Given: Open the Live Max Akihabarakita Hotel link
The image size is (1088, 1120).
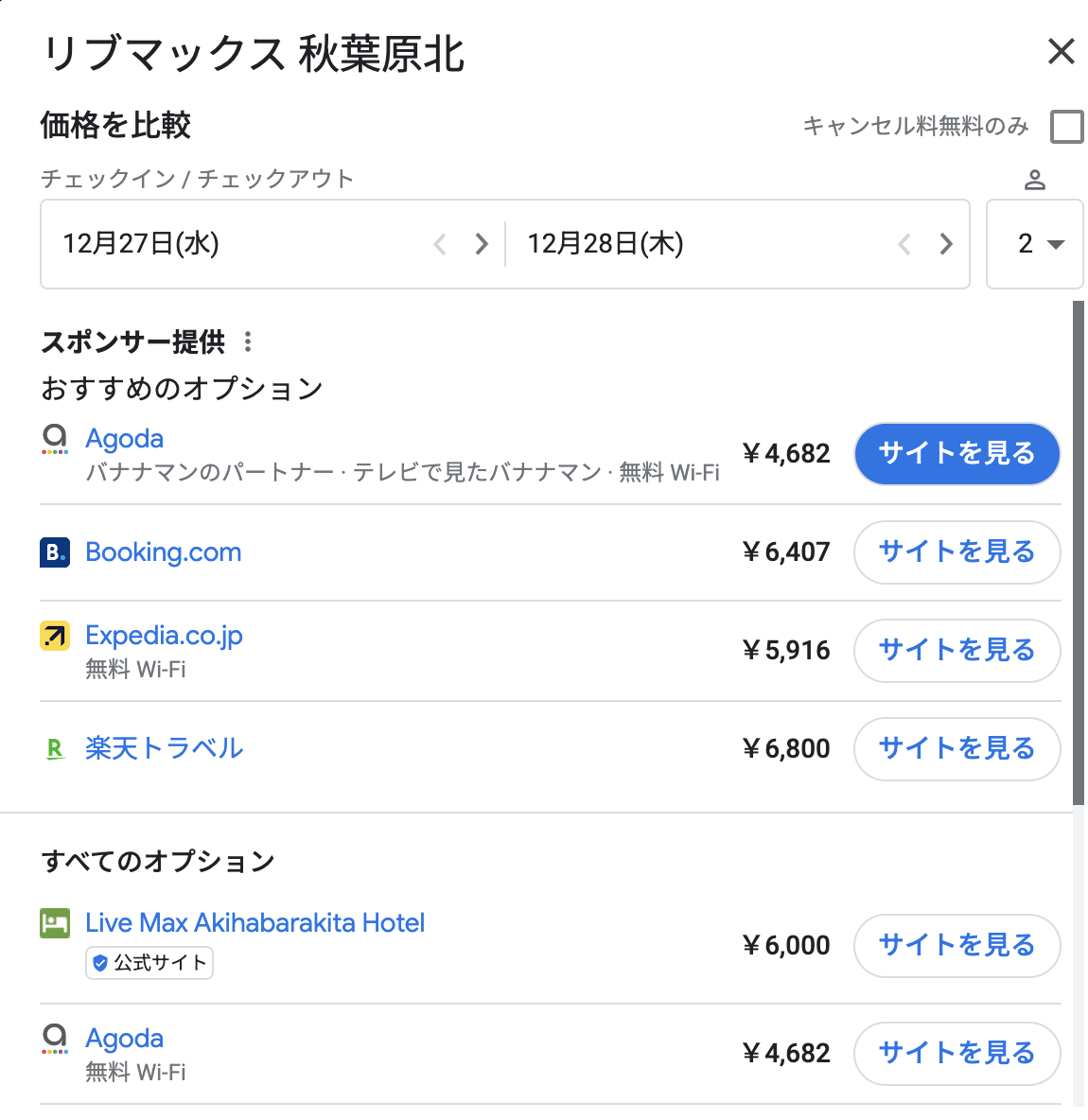Looking at the screenshot, I should pyautogui.click(x=255, y=923).
